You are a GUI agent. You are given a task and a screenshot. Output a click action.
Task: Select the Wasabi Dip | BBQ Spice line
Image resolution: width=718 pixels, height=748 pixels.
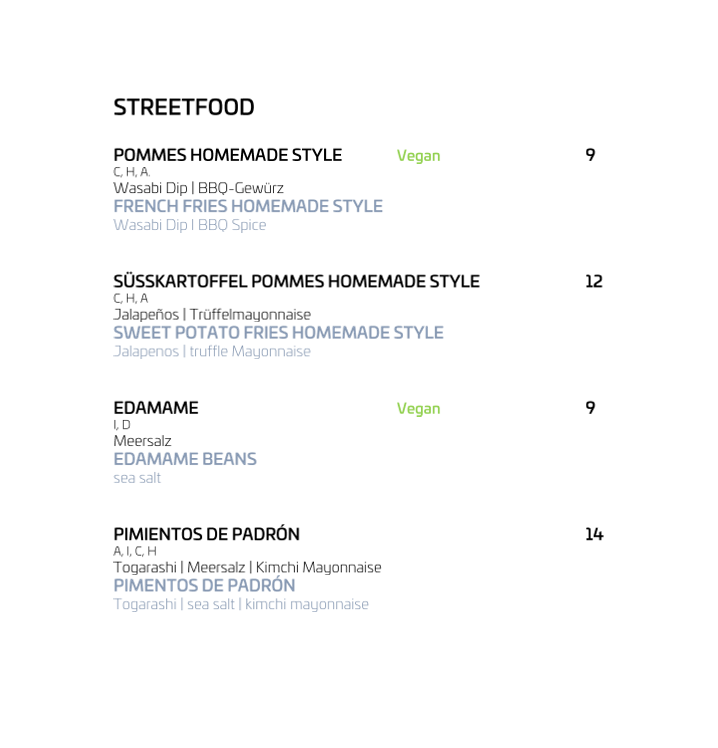point(190,225)
